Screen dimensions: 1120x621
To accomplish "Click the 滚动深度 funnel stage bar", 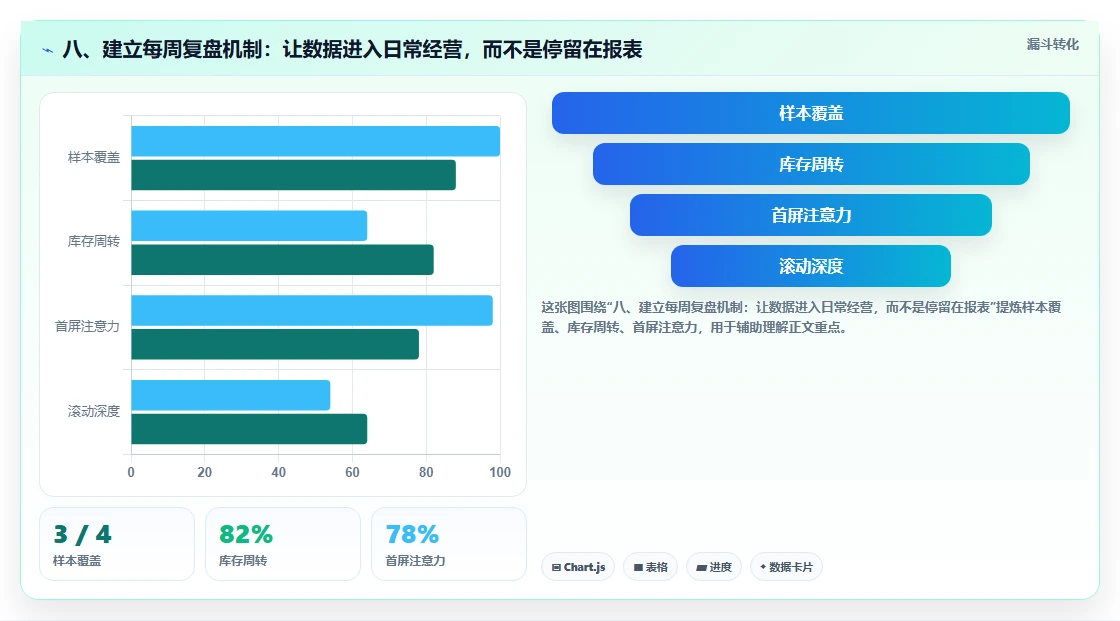I will coord(811,267).
